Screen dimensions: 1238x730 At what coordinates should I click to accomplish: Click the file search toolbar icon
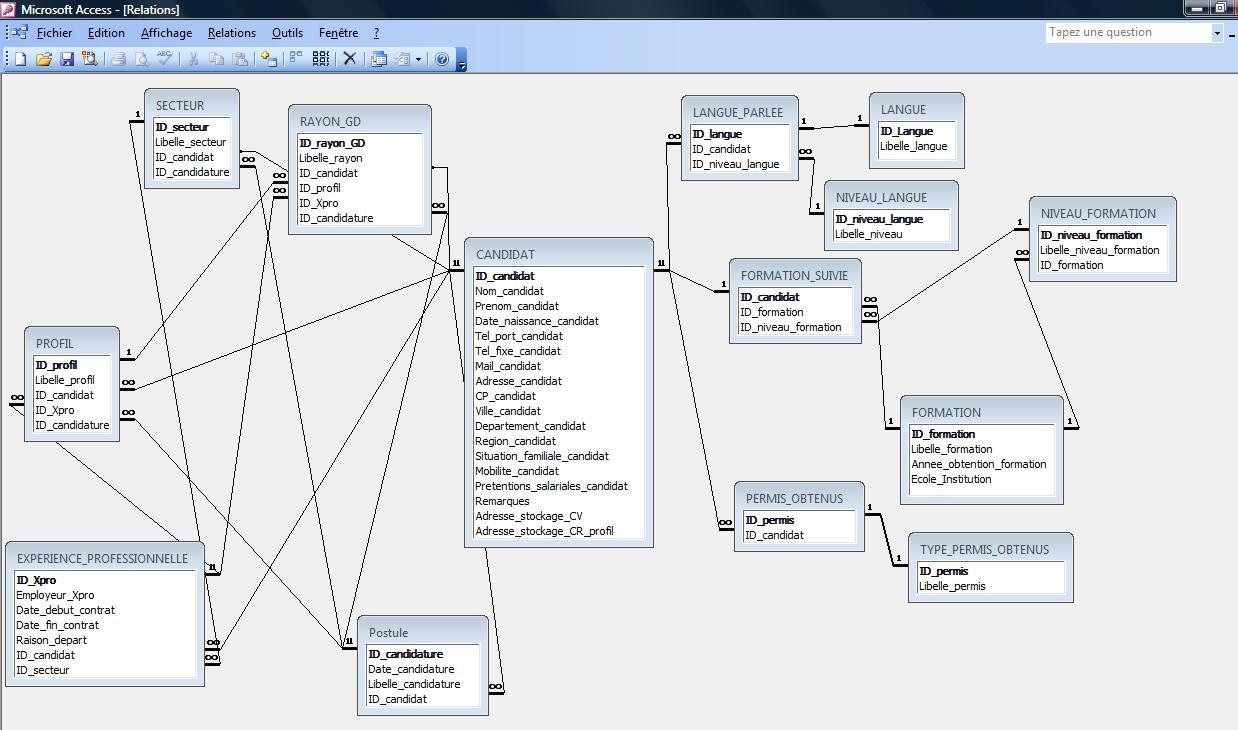coord(90,59)
